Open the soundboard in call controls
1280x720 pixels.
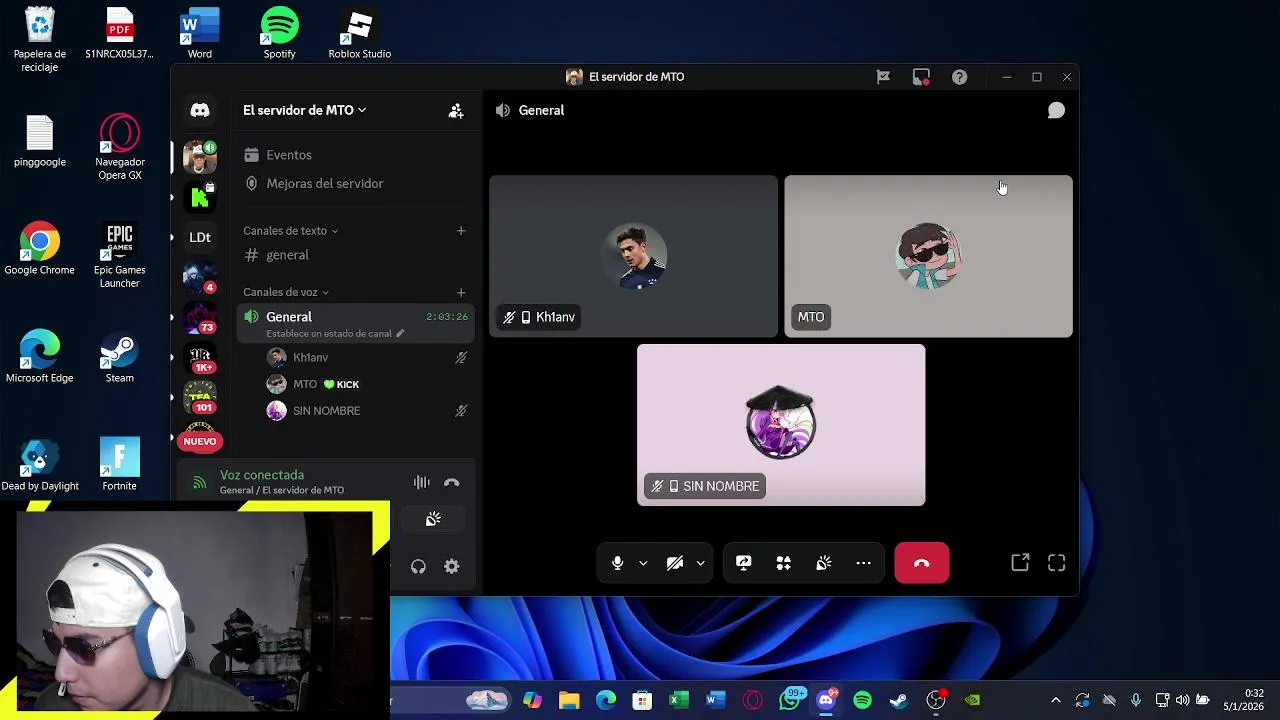824,563
